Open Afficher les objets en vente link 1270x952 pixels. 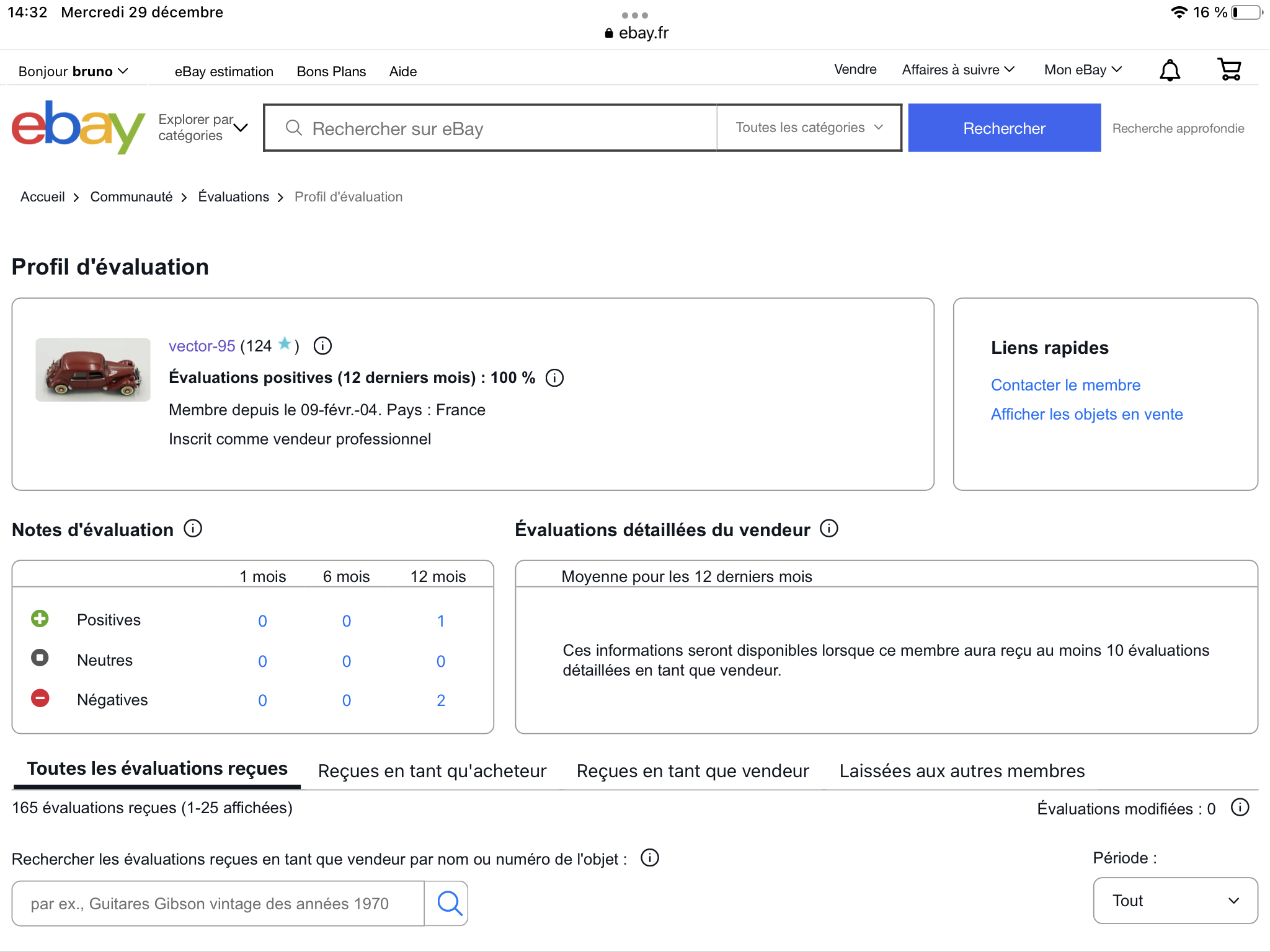pyautogui.click(x=1086, y=414)
